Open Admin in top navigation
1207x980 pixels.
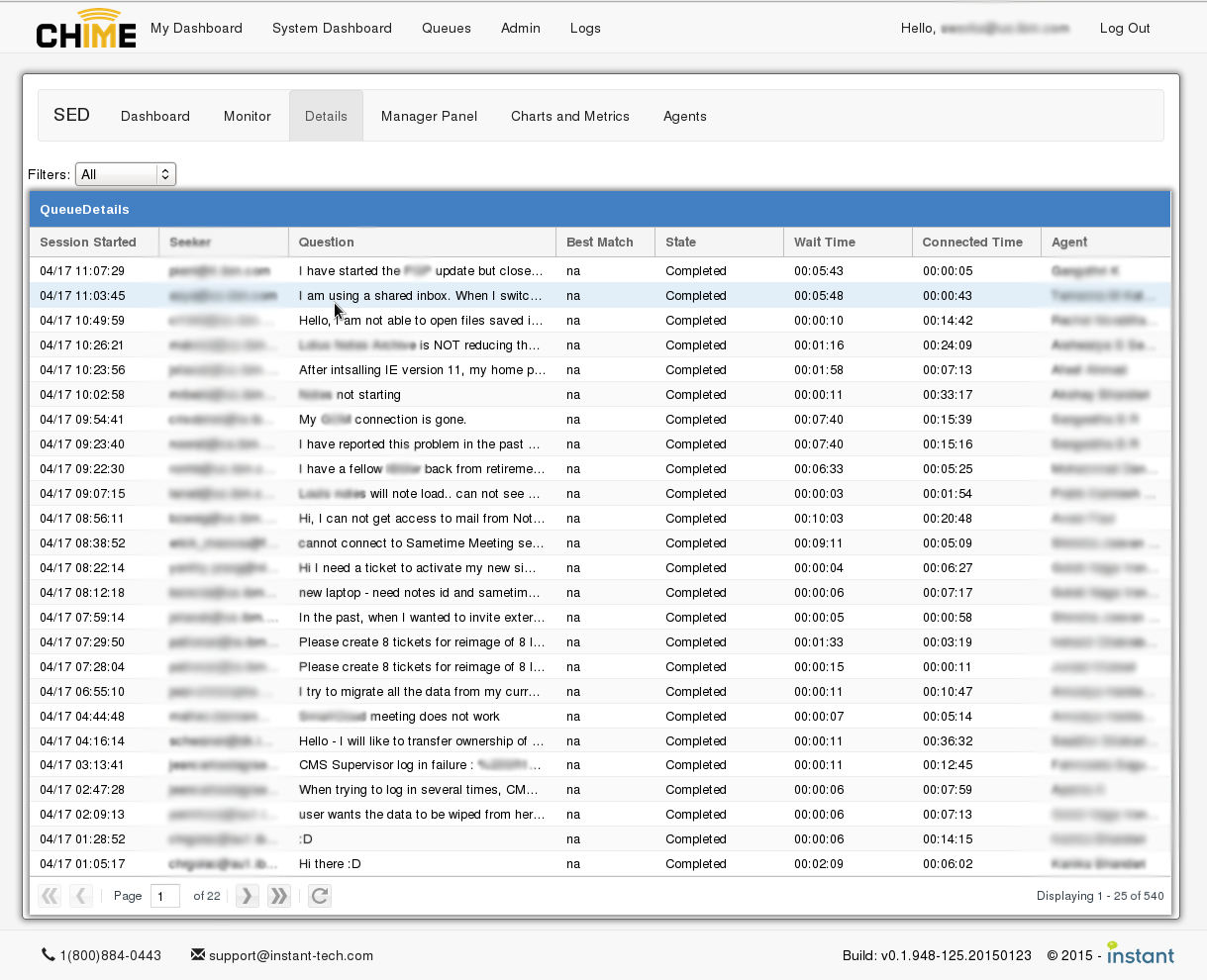(521, 28)
